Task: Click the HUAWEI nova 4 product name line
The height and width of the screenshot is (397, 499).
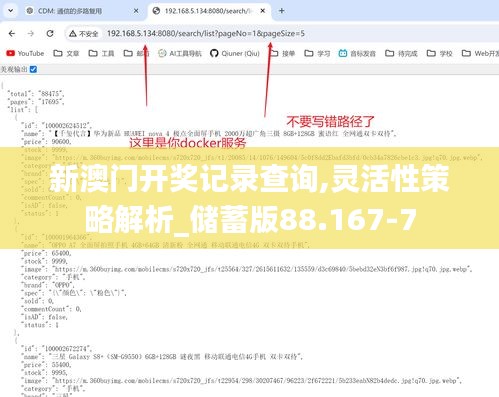Action: [210, 134]
